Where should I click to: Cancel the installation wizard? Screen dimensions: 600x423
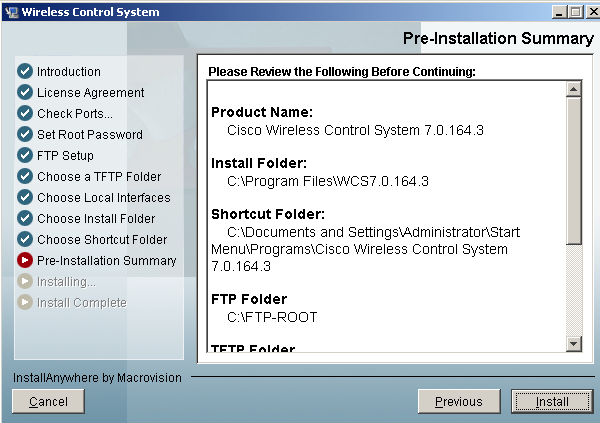(48, 402)
